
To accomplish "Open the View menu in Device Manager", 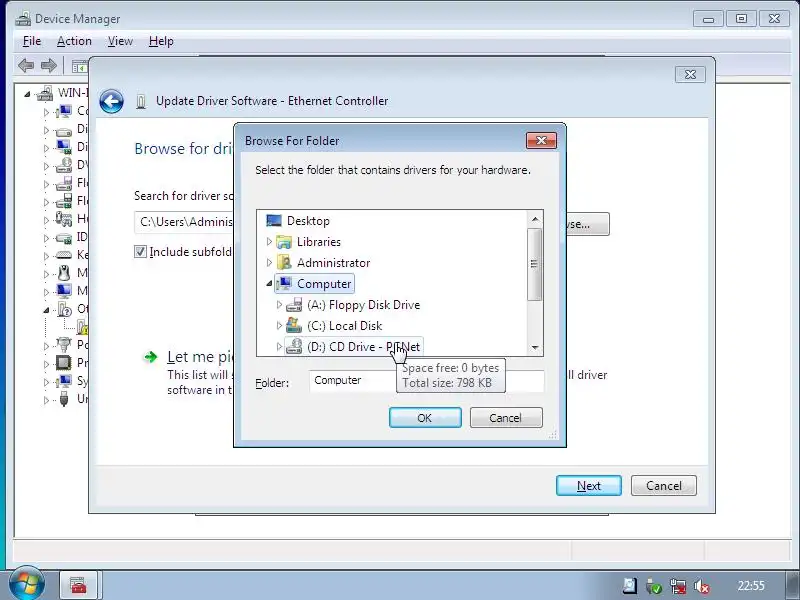I will (120, 41).
